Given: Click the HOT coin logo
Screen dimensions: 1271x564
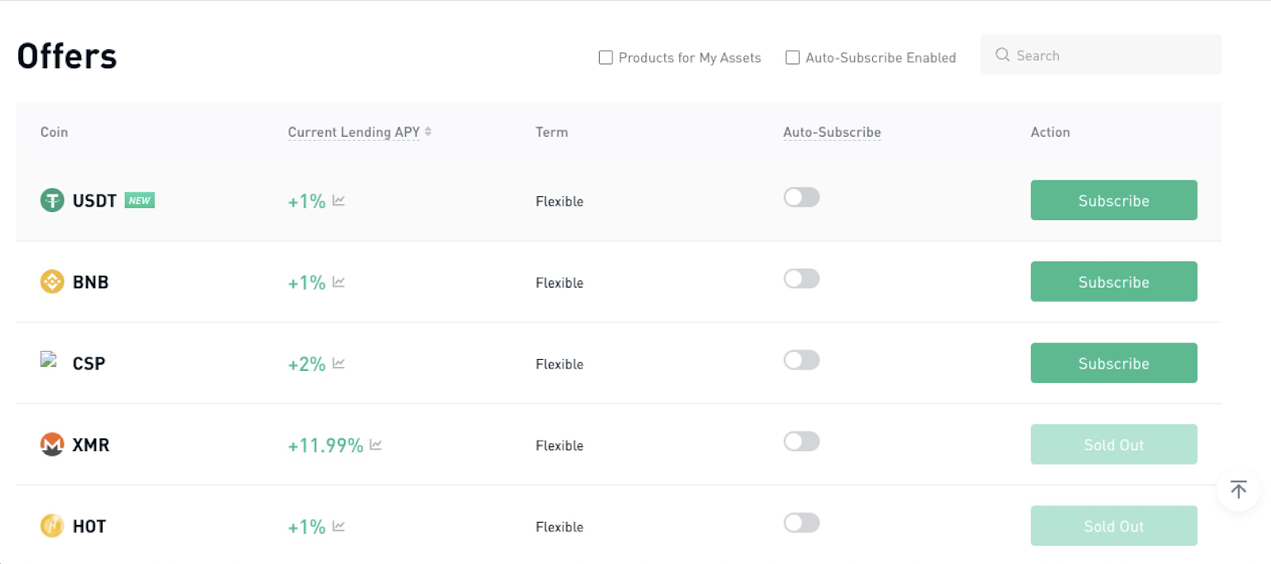Looking at the screenshot, I should (52, 526).
